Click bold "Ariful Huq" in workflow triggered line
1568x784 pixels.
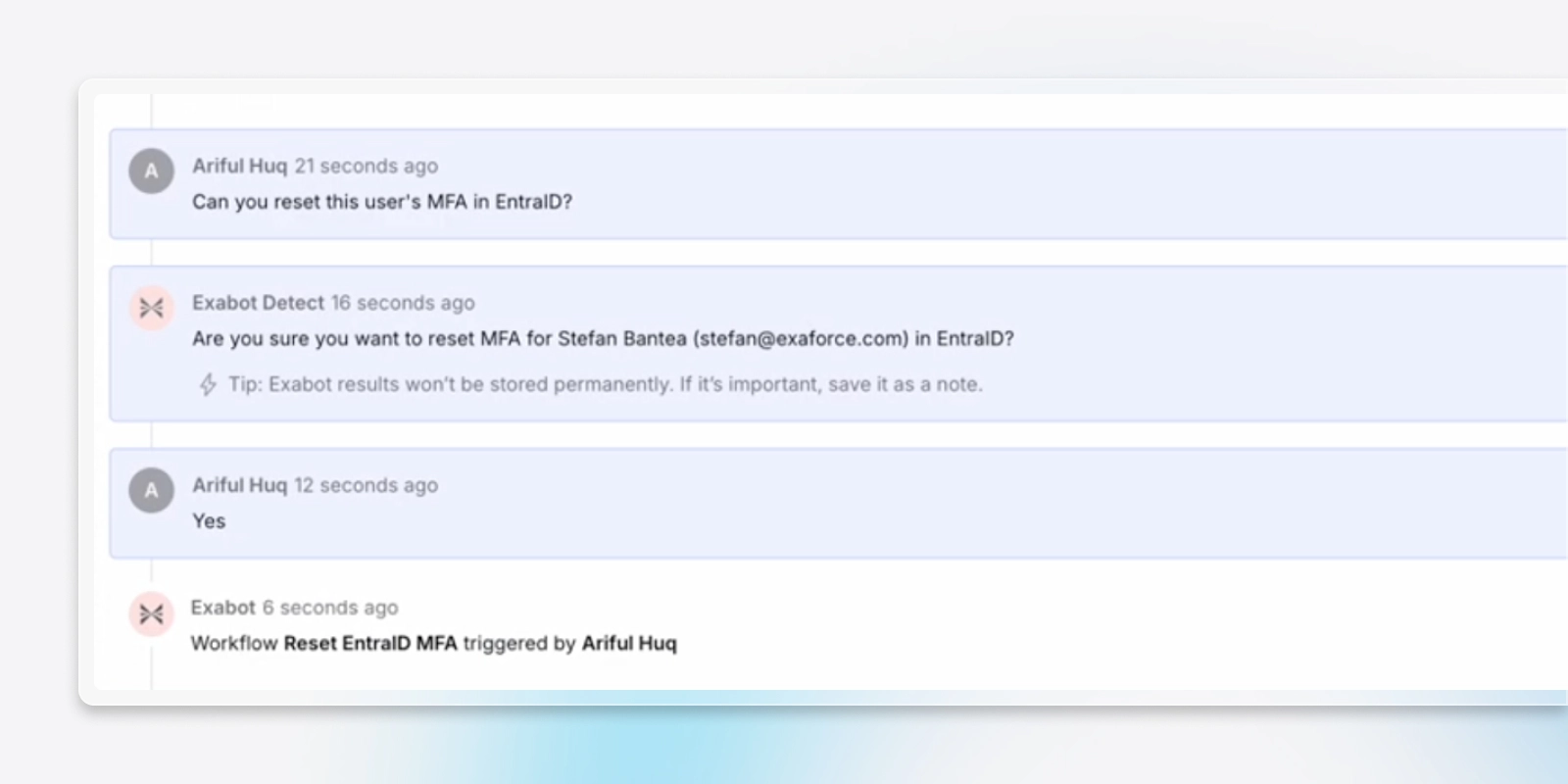coord(629,644)
